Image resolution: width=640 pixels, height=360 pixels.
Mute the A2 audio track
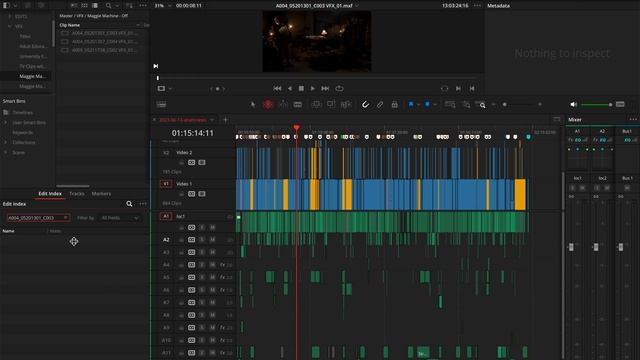(213, 240)
